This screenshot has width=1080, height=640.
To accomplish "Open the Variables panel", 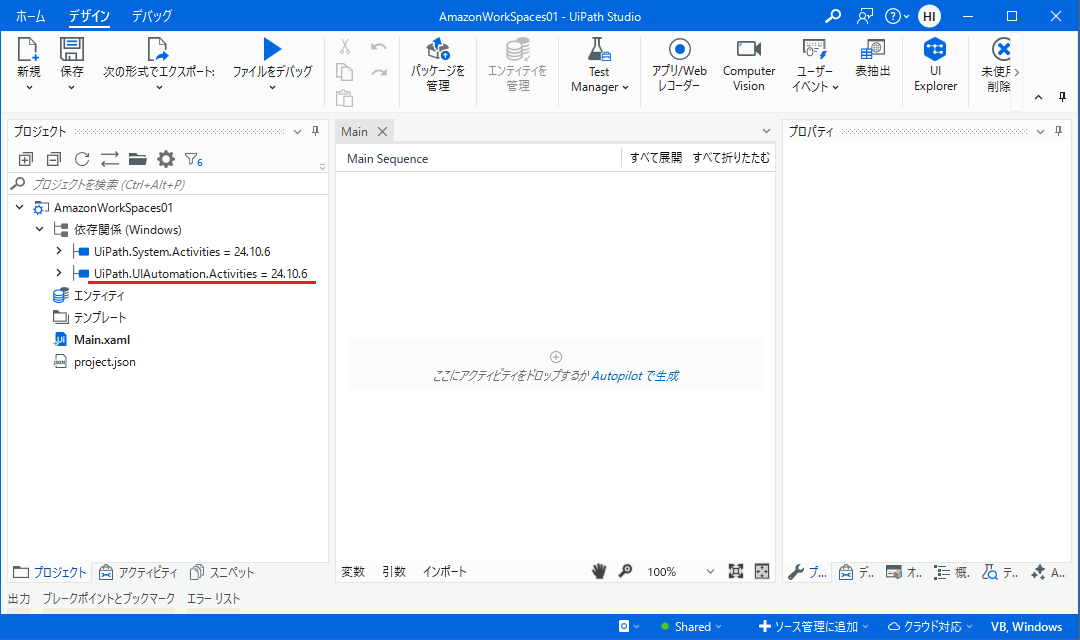I will pyautogui.click(x=353, y=571).
